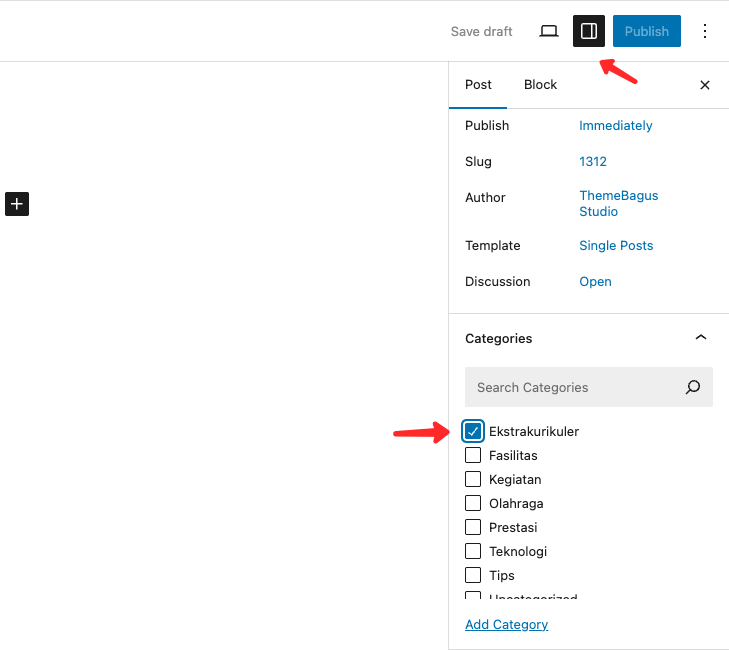Uncheck the Ekstrakurikuler category
Screen dimensions: 729x650
[x=473, y=431]
